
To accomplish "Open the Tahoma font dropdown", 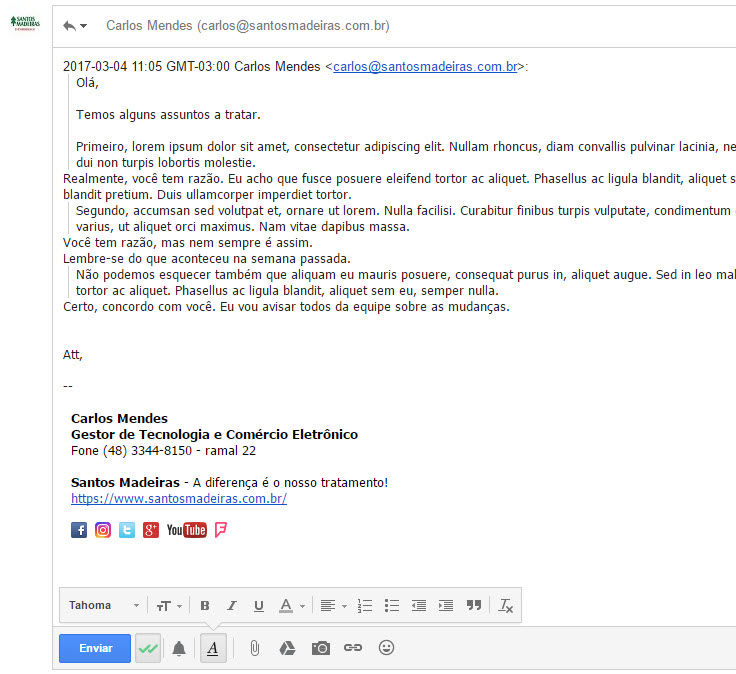I will tap(104, 606).
